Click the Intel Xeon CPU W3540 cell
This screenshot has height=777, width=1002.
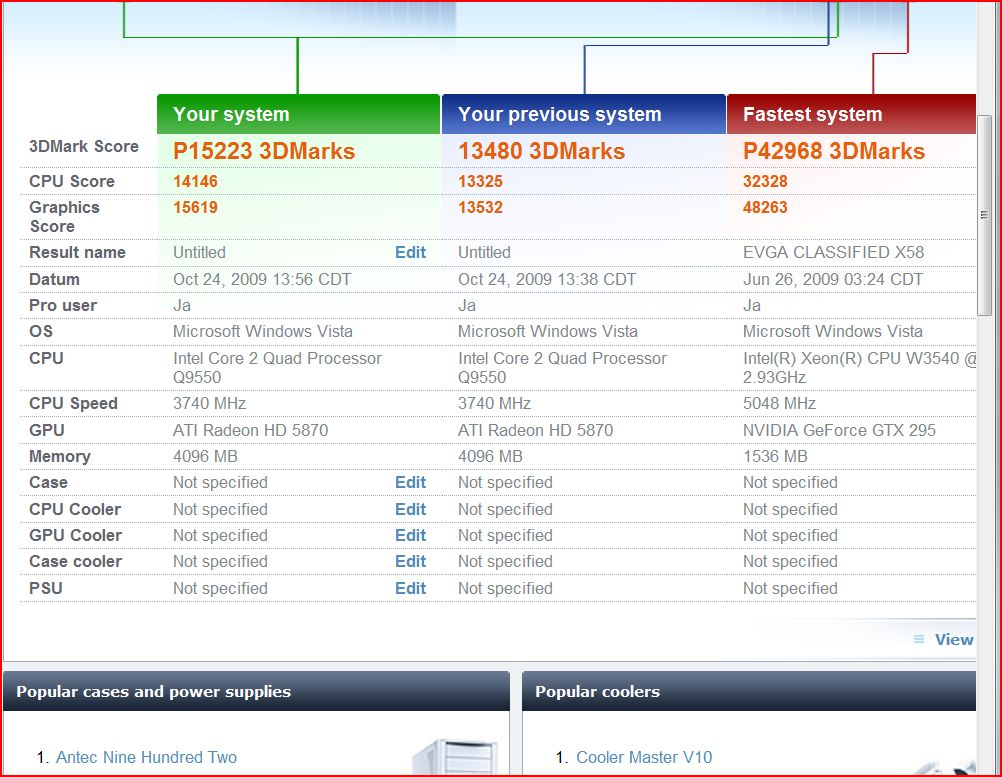pos(859,368)
